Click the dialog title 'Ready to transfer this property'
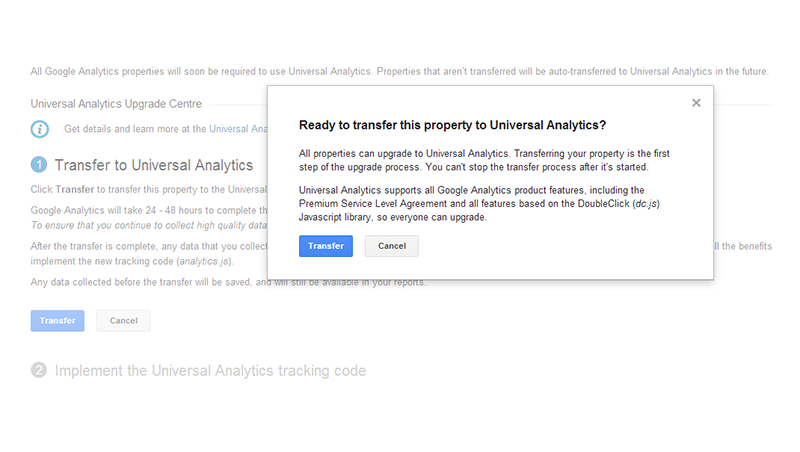The height and width of the screenshot is (452, 800). (x=452, y=126)
